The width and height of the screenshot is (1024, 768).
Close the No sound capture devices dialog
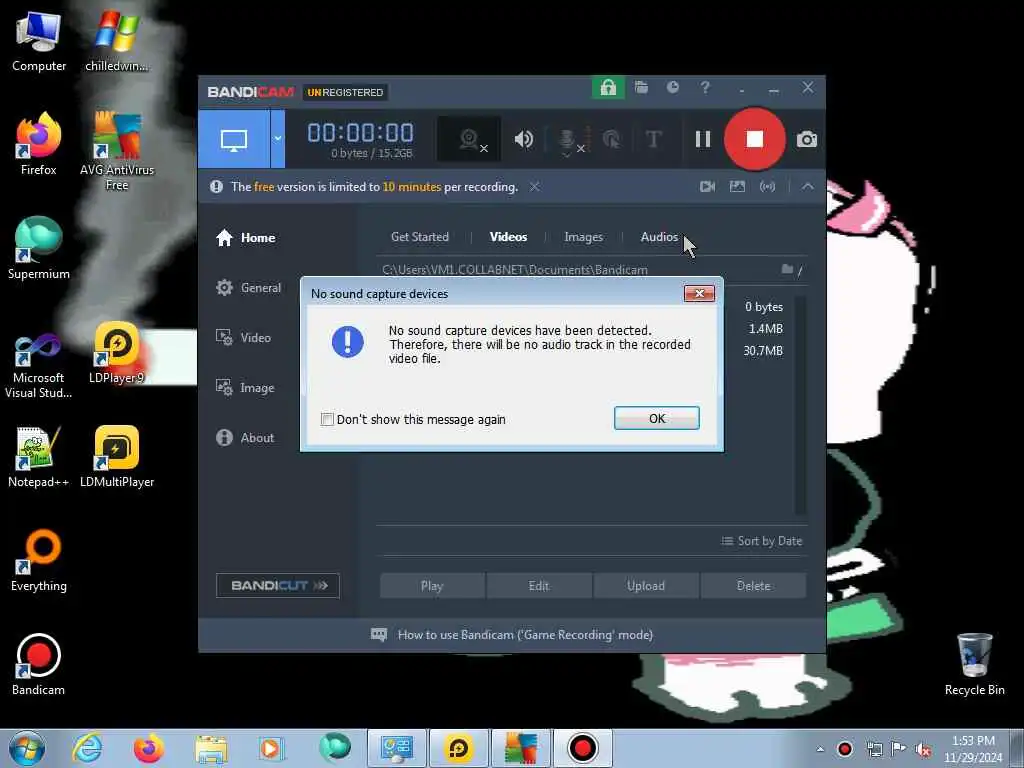699,293
